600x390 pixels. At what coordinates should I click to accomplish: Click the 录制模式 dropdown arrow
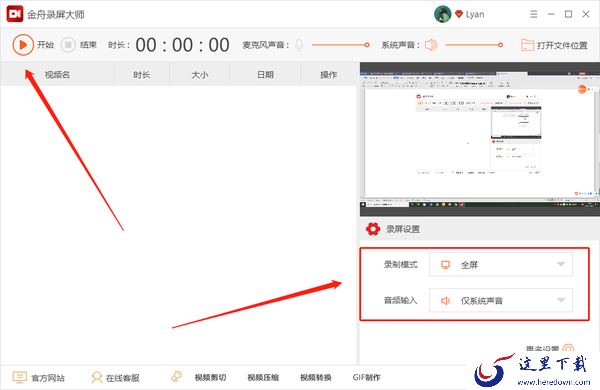point(561,264)
